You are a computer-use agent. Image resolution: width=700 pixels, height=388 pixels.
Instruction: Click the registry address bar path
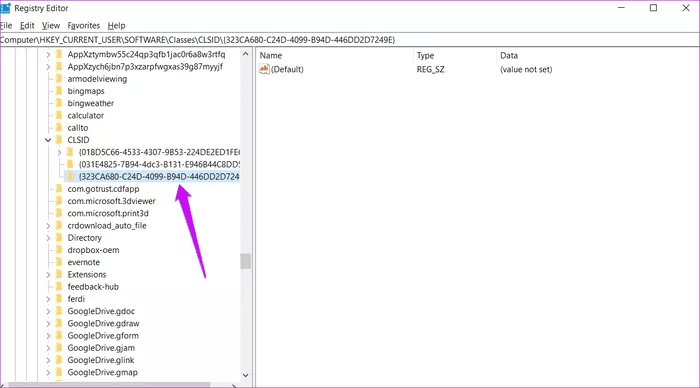tap(350, 40)
